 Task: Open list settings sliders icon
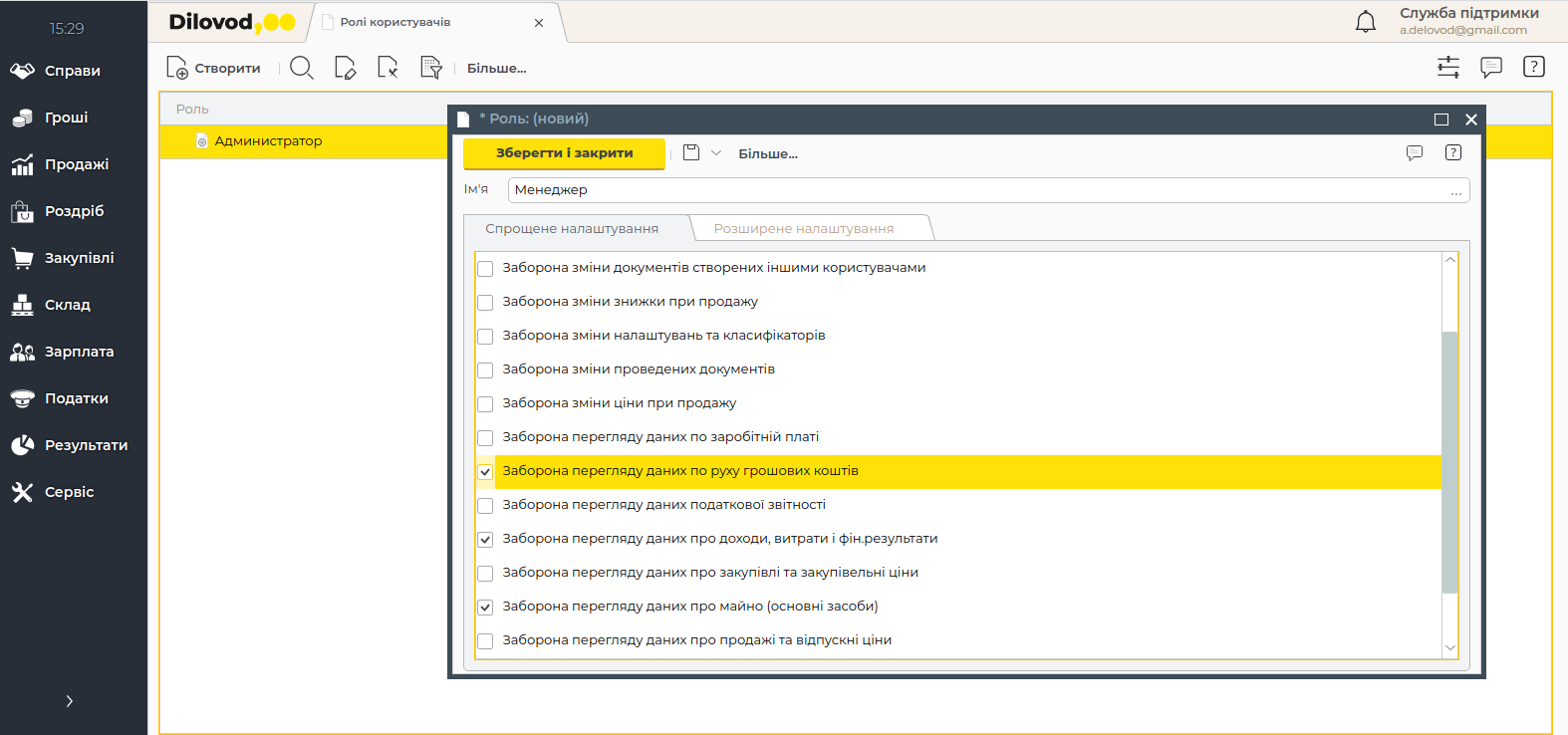pyautogui.click(x=1447, y=67)
